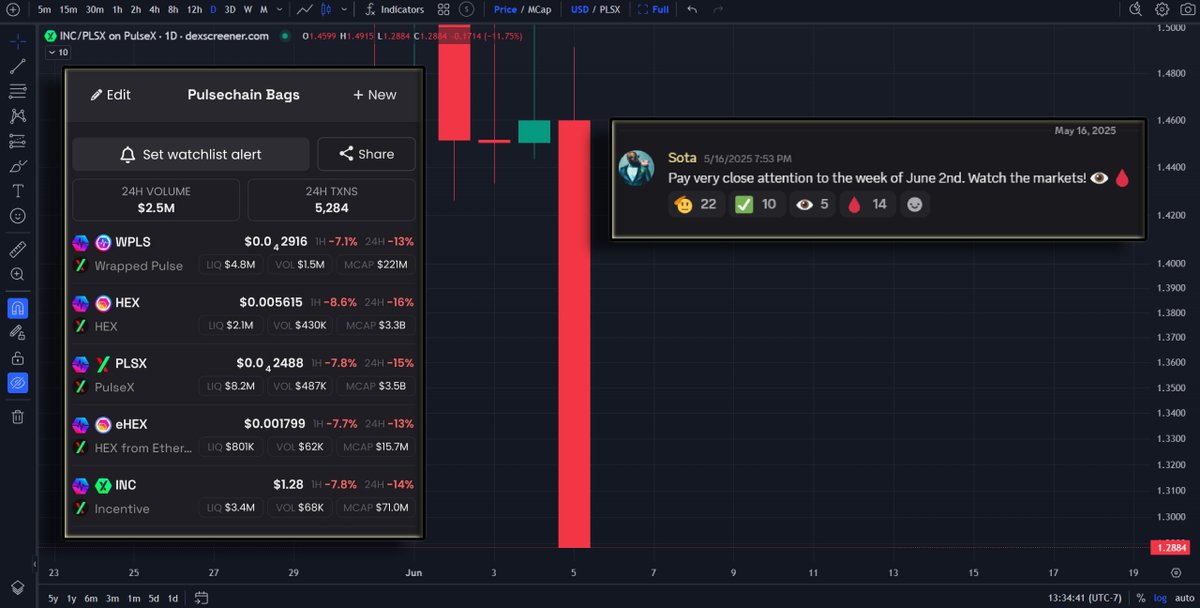
Task: Click the circled dollar icon
Action: 466,9
